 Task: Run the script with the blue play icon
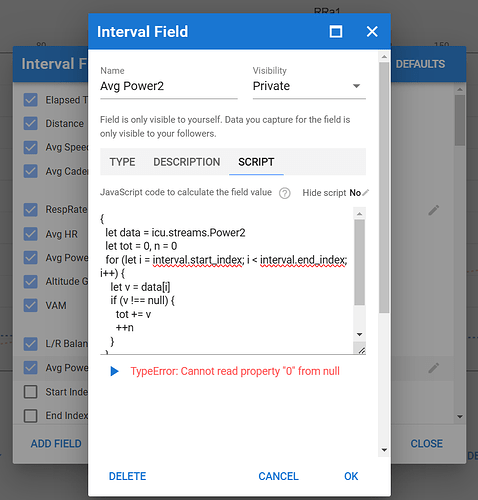pyautogui.click(x=114, y=371)
